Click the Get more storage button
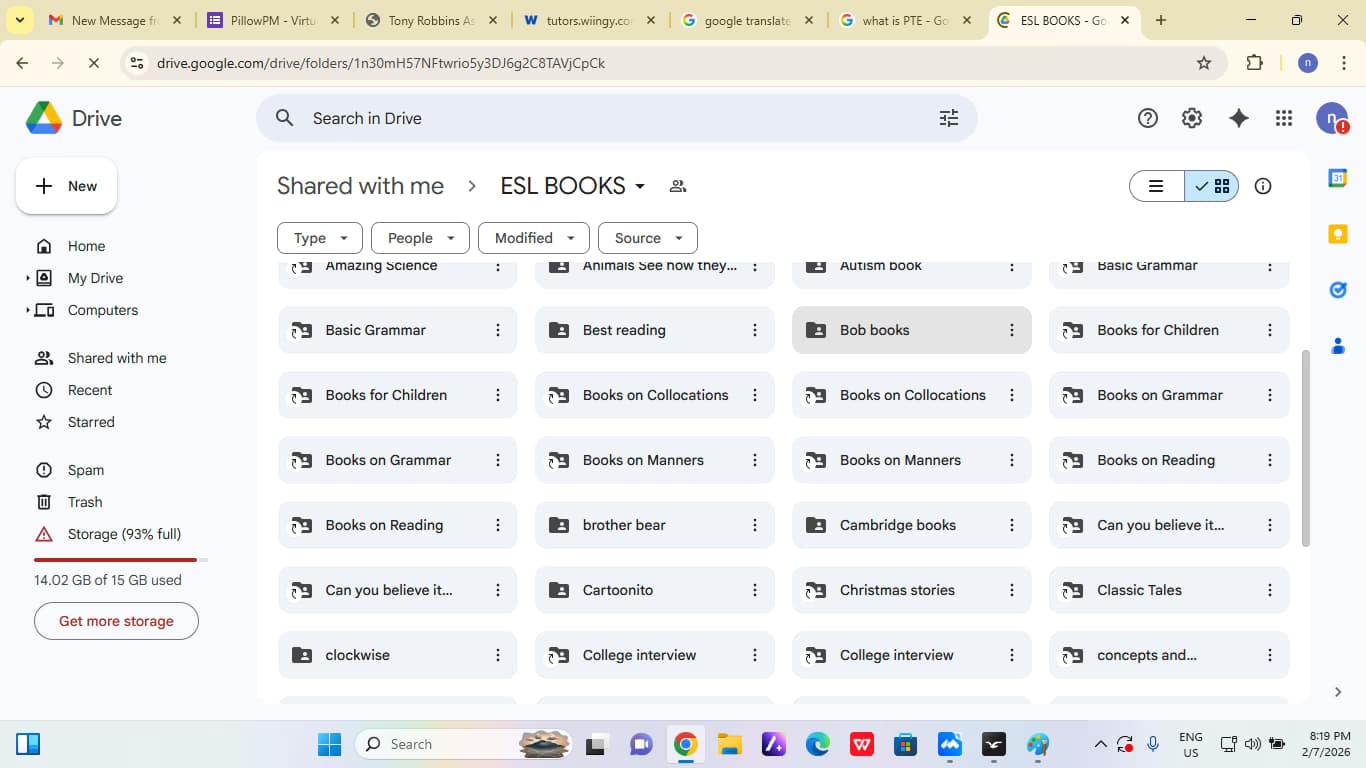Viewport: 1366px width, 768px height. pos(116,620)
